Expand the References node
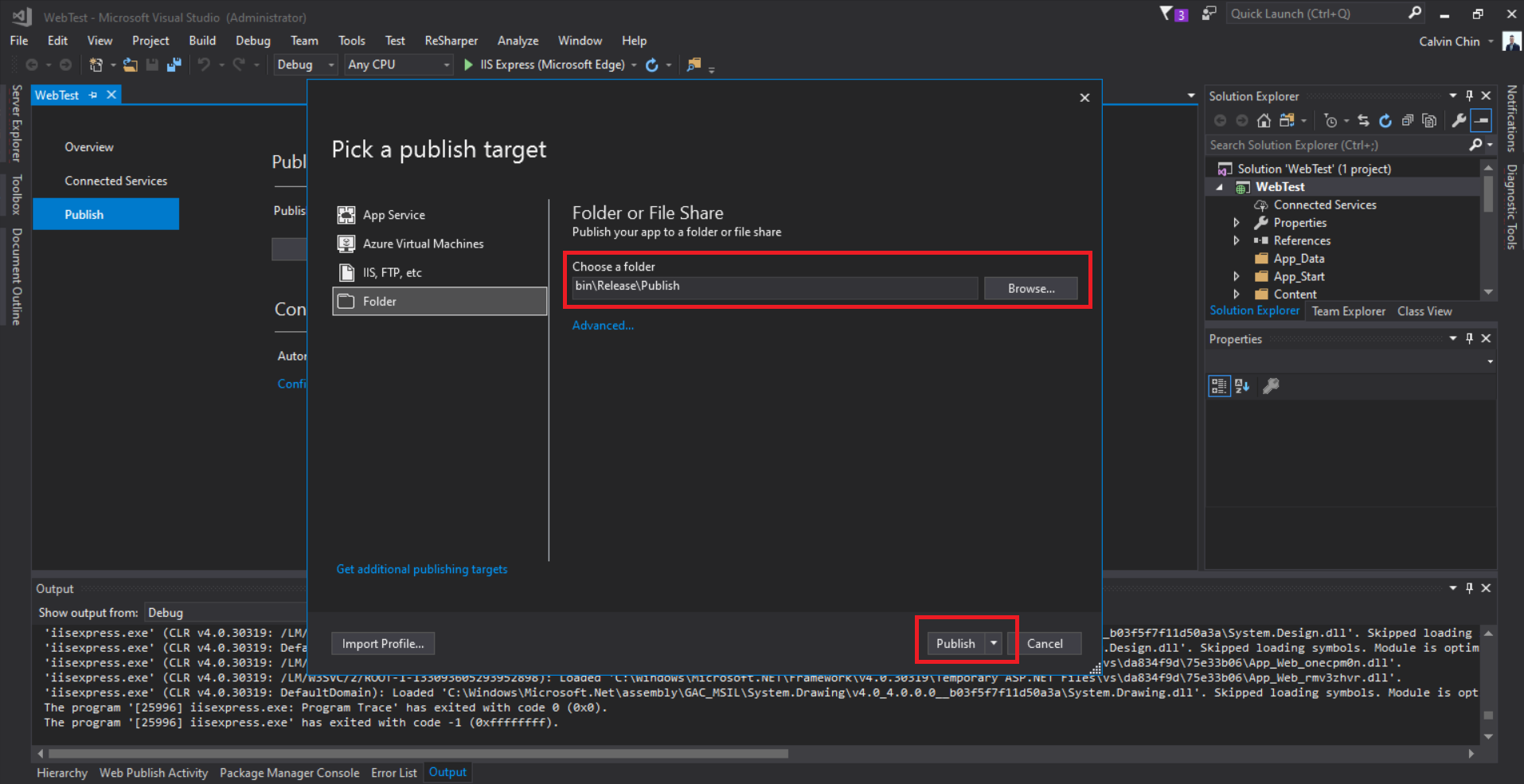 [x=1237, y=240]
